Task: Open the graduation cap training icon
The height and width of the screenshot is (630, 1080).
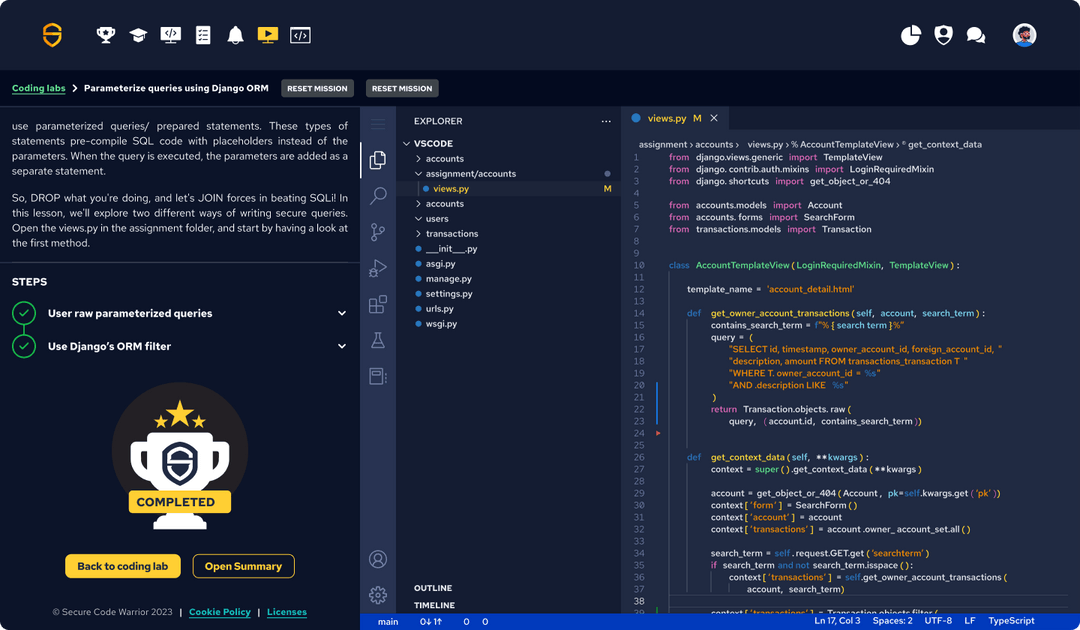Action: [x=137, y=34]
